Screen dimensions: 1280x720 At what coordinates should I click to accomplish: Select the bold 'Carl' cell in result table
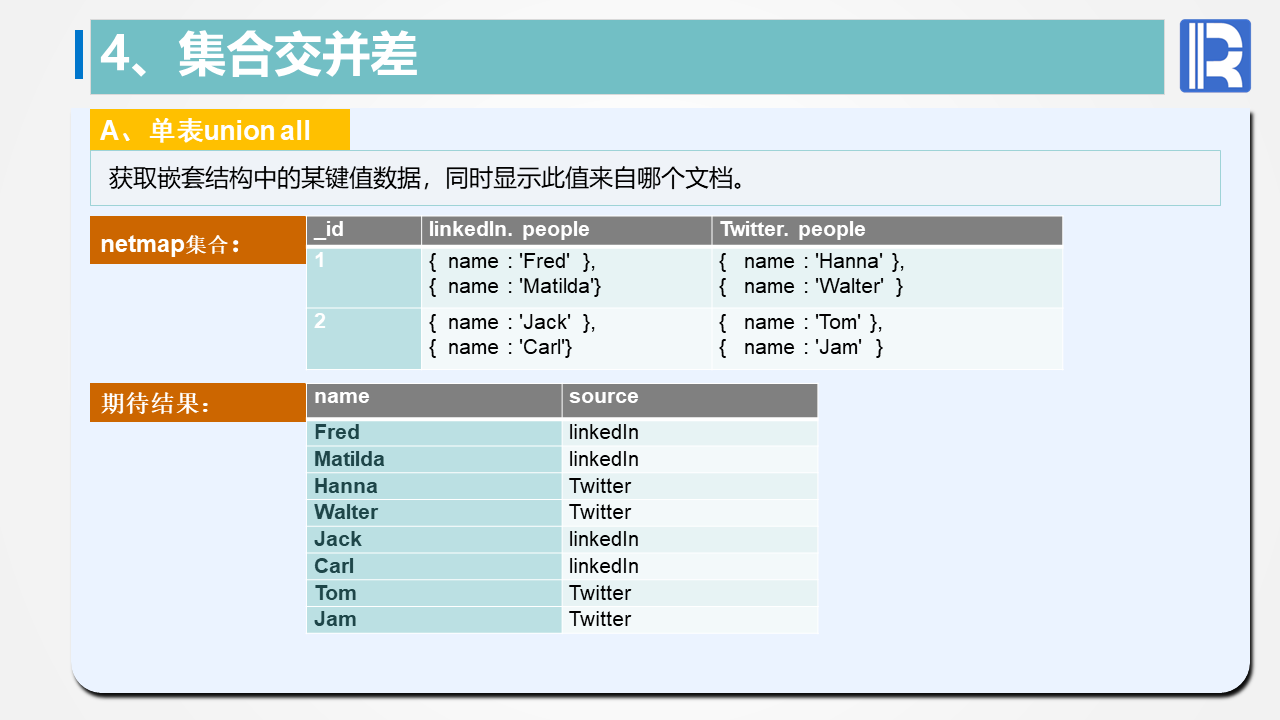[x=434, y=566]
